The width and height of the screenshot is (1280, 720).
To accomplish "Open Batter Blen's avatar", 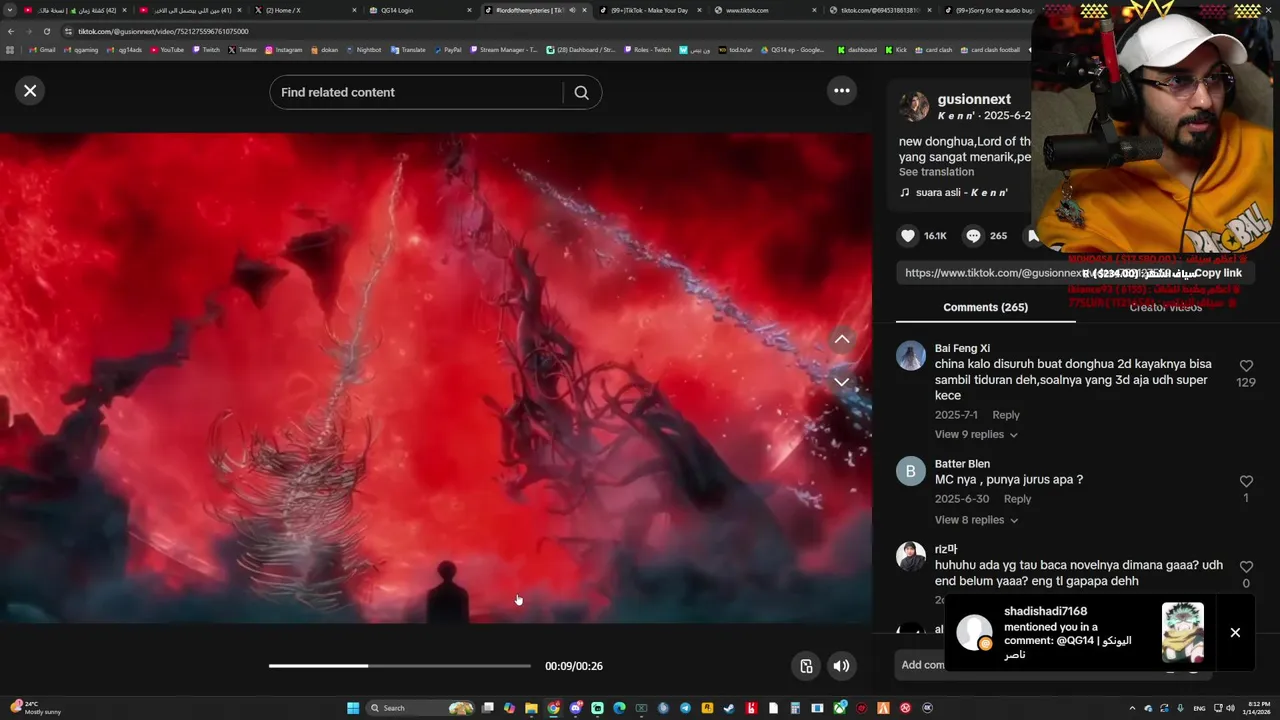I will tap(911, 471).
